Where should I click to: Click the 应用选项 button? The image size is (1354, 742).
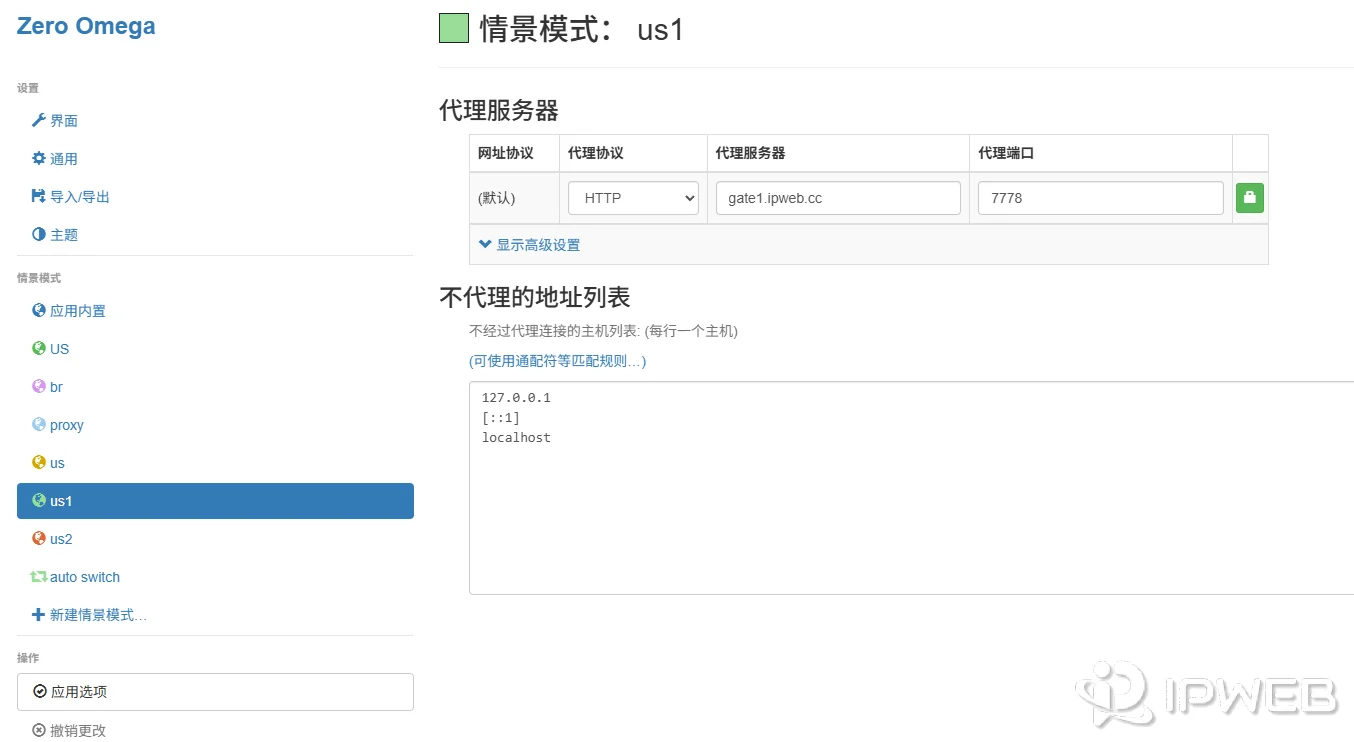point(215,691)
